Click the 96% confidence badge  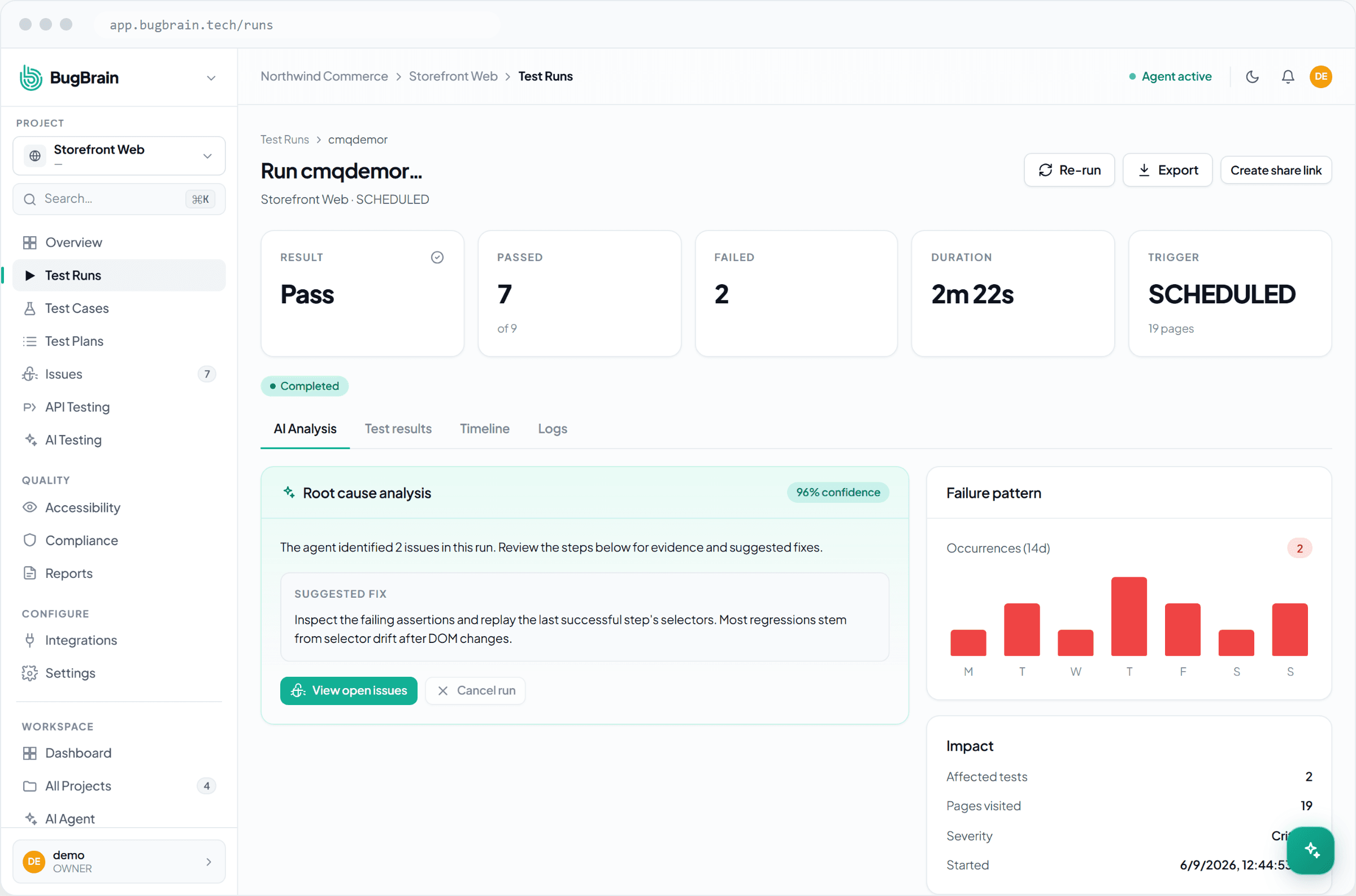838,493
